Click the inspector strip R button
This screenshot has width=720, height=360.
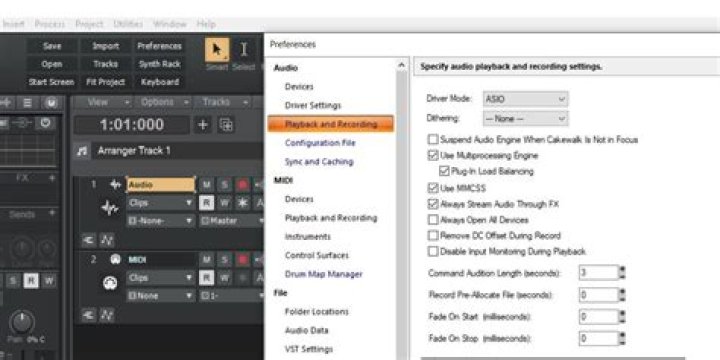(x=31, y=281)
